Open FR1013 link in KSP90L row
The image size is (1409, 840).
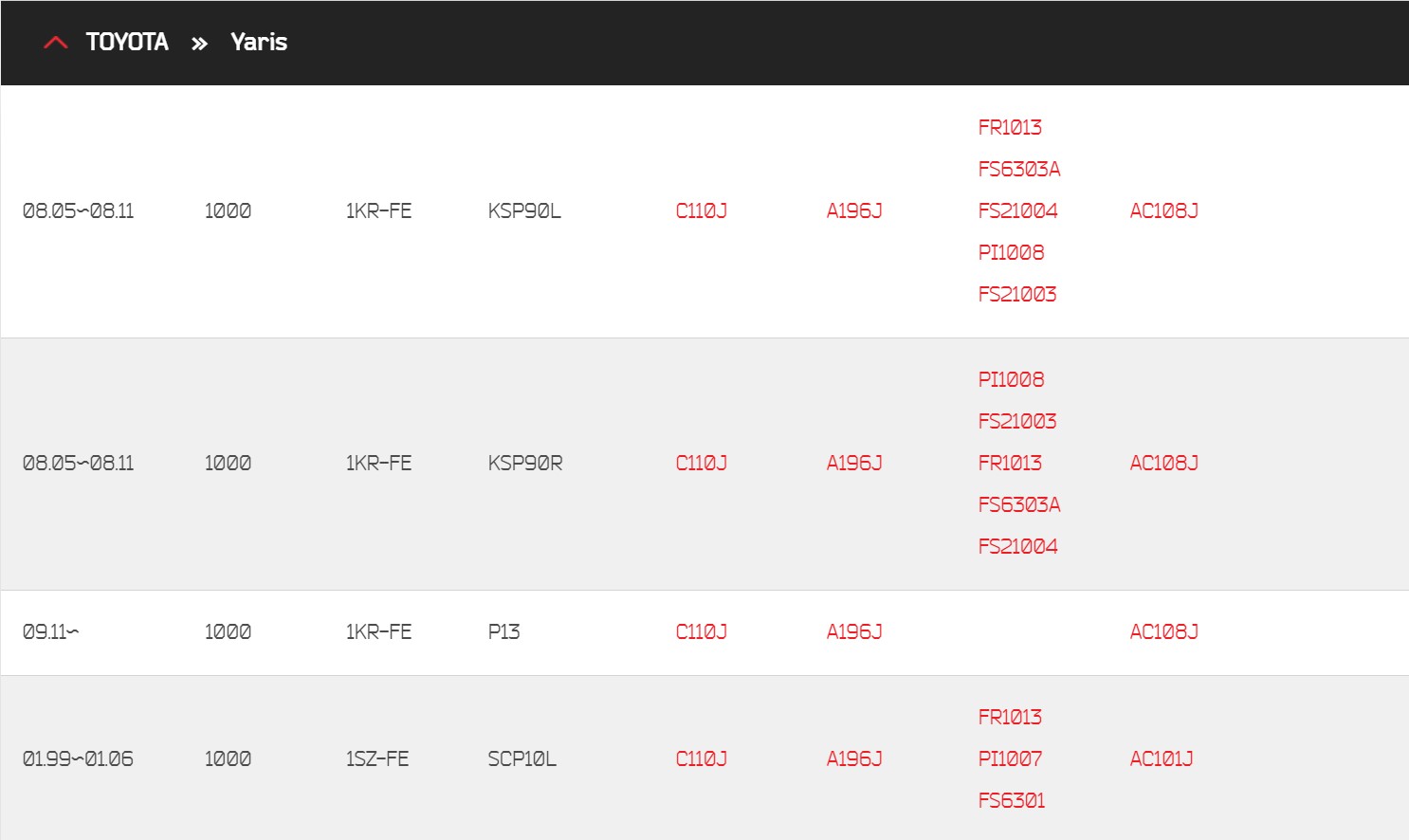point(1010,127)
